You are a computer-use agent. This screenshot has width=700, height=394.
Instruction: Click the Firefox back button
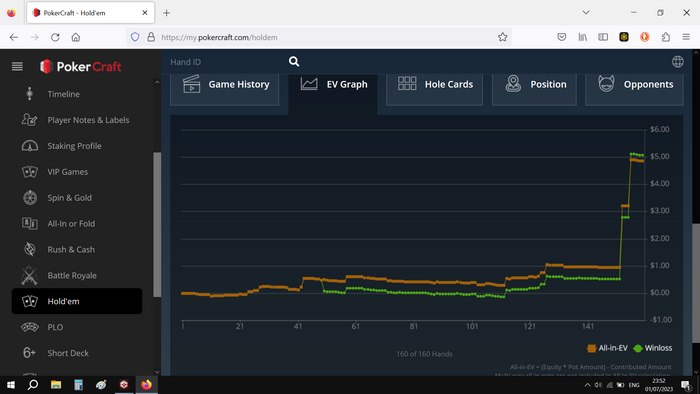click(x=14, y=37)
